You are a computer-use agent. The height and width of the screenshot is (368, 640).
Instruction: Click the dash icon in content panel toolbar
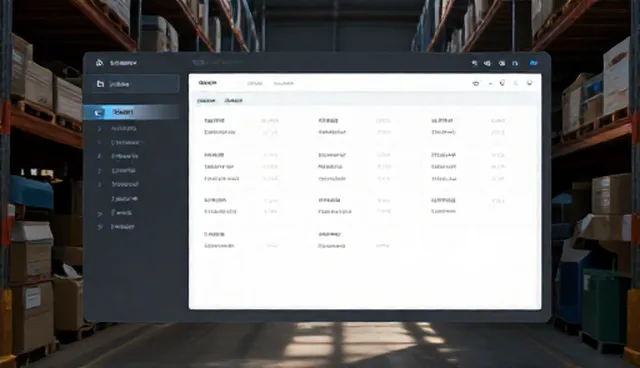point(490,83)
